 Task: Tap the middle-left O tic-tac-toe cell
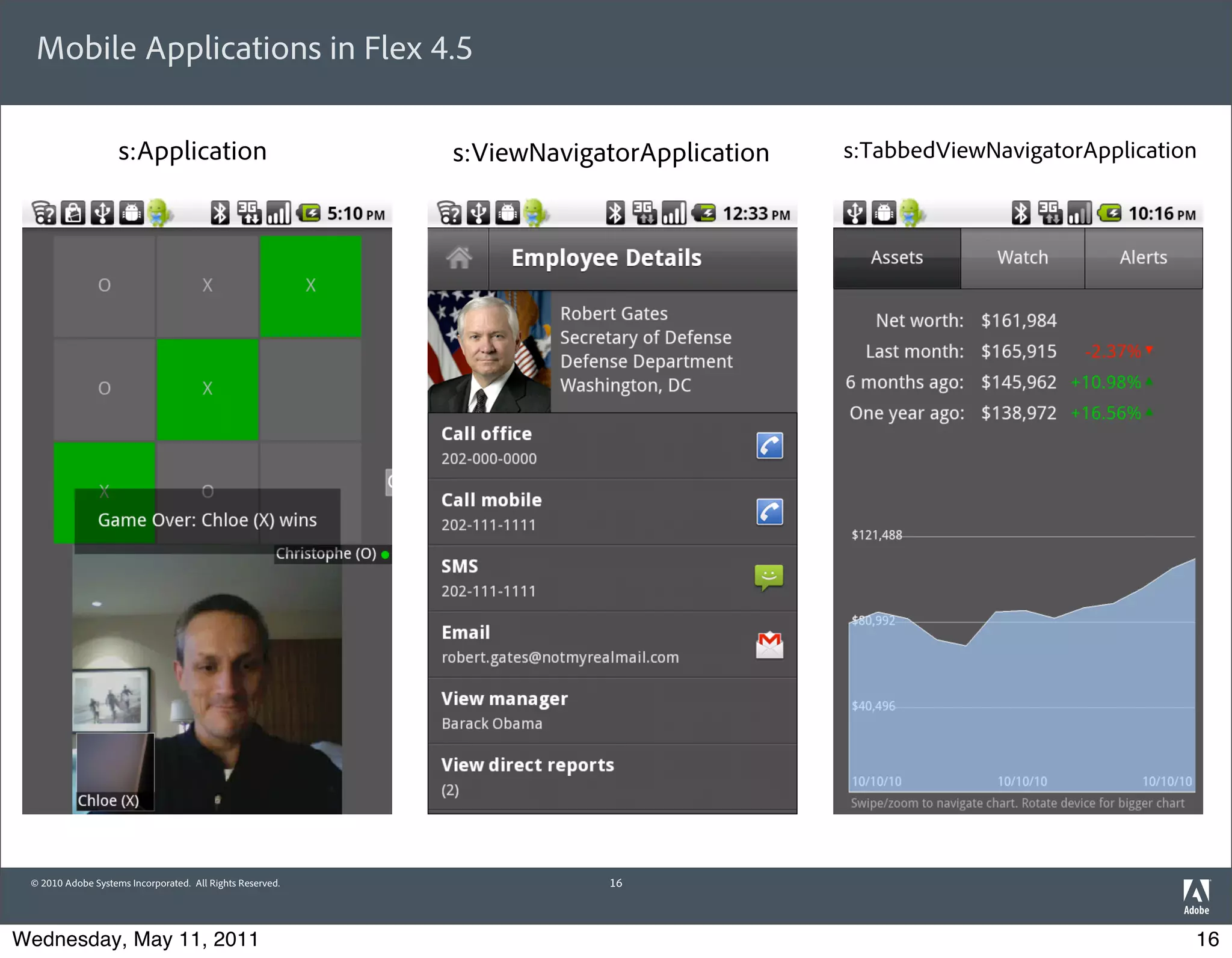click(104, 389)
